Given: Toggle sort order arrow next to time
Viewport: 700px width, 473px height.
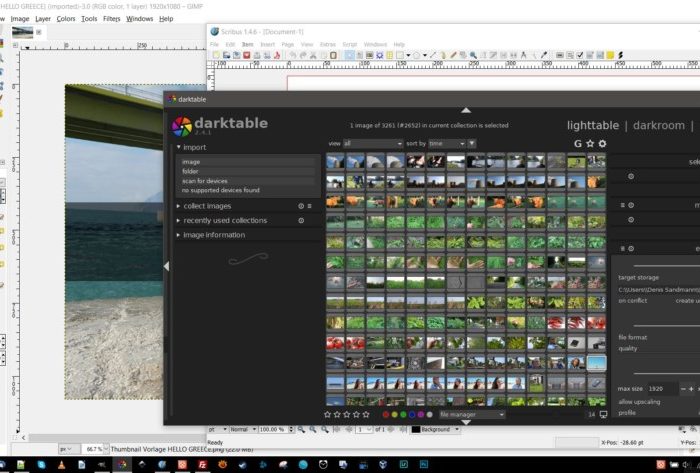Looking at the screenshot, I should (472, 144).
